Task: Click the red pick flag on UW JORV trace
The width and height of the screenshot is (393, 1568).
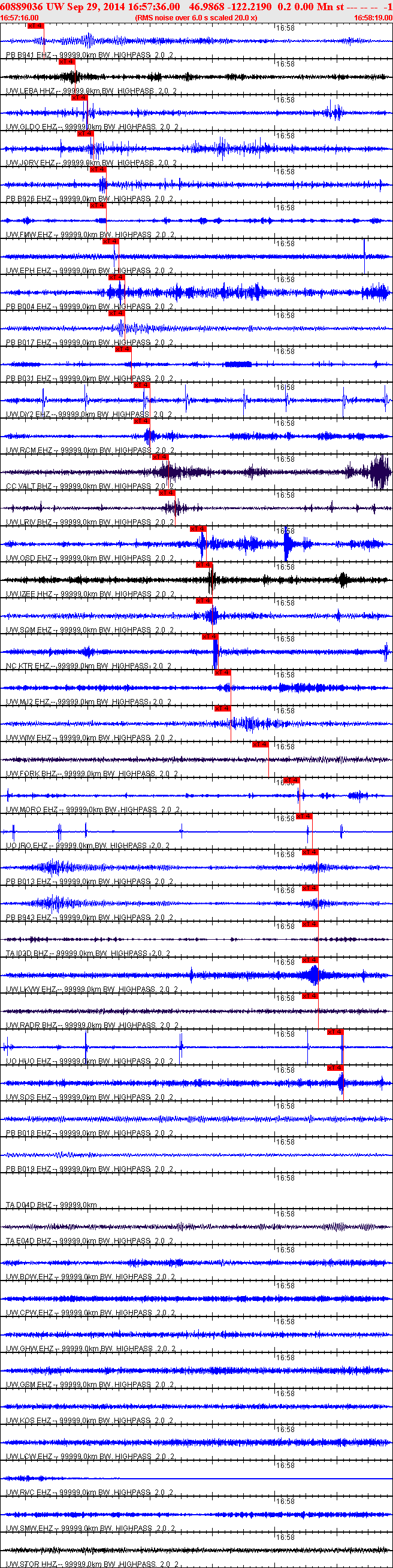Action: coord(85,134)
